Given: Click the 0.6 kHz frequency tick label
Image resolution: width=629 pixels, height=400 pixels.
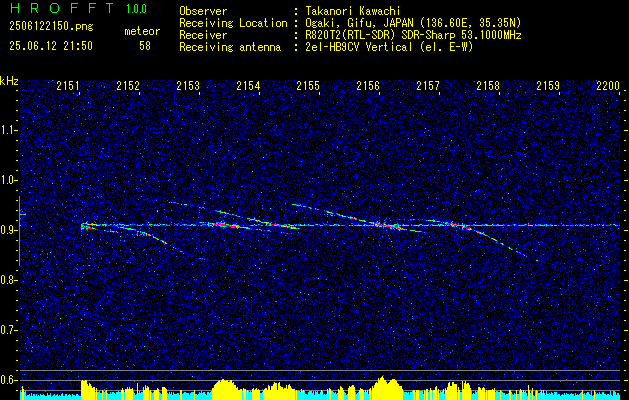Looking at the screenshot, I should click(9, 380).
